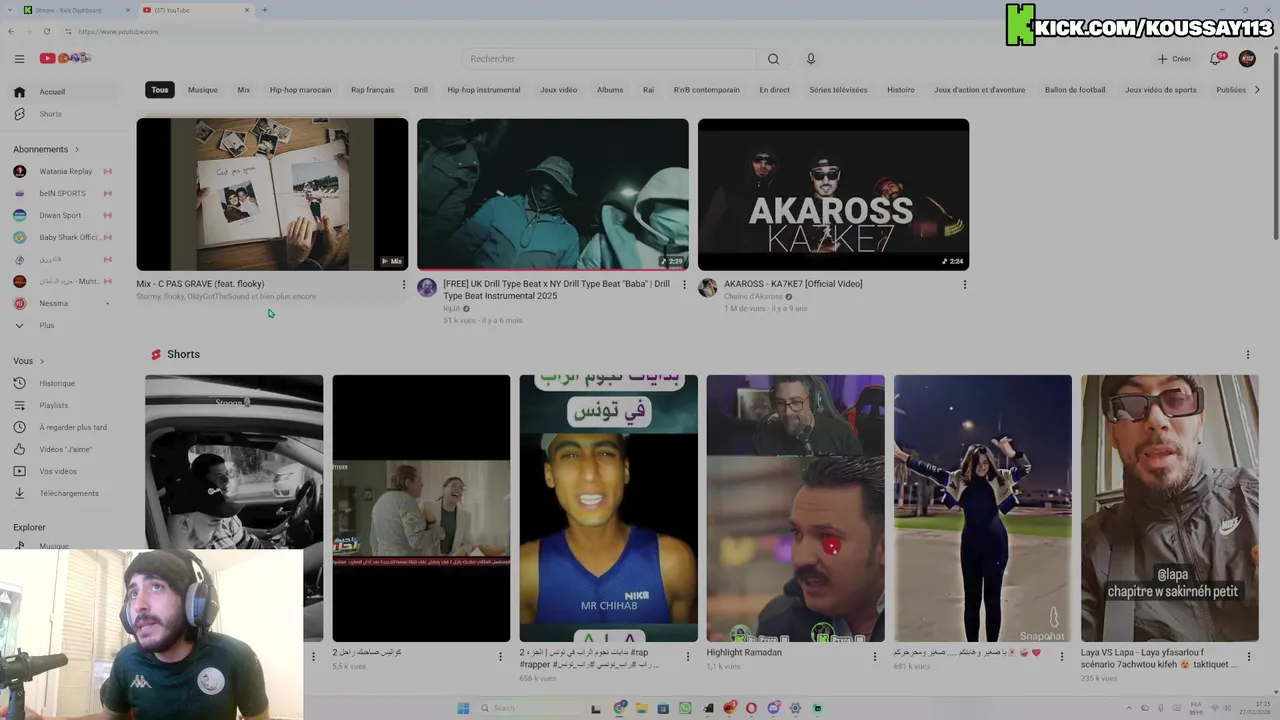Click the YouTube logo
Viewport: 1280px width, 720px height.
tap(65, 58)
